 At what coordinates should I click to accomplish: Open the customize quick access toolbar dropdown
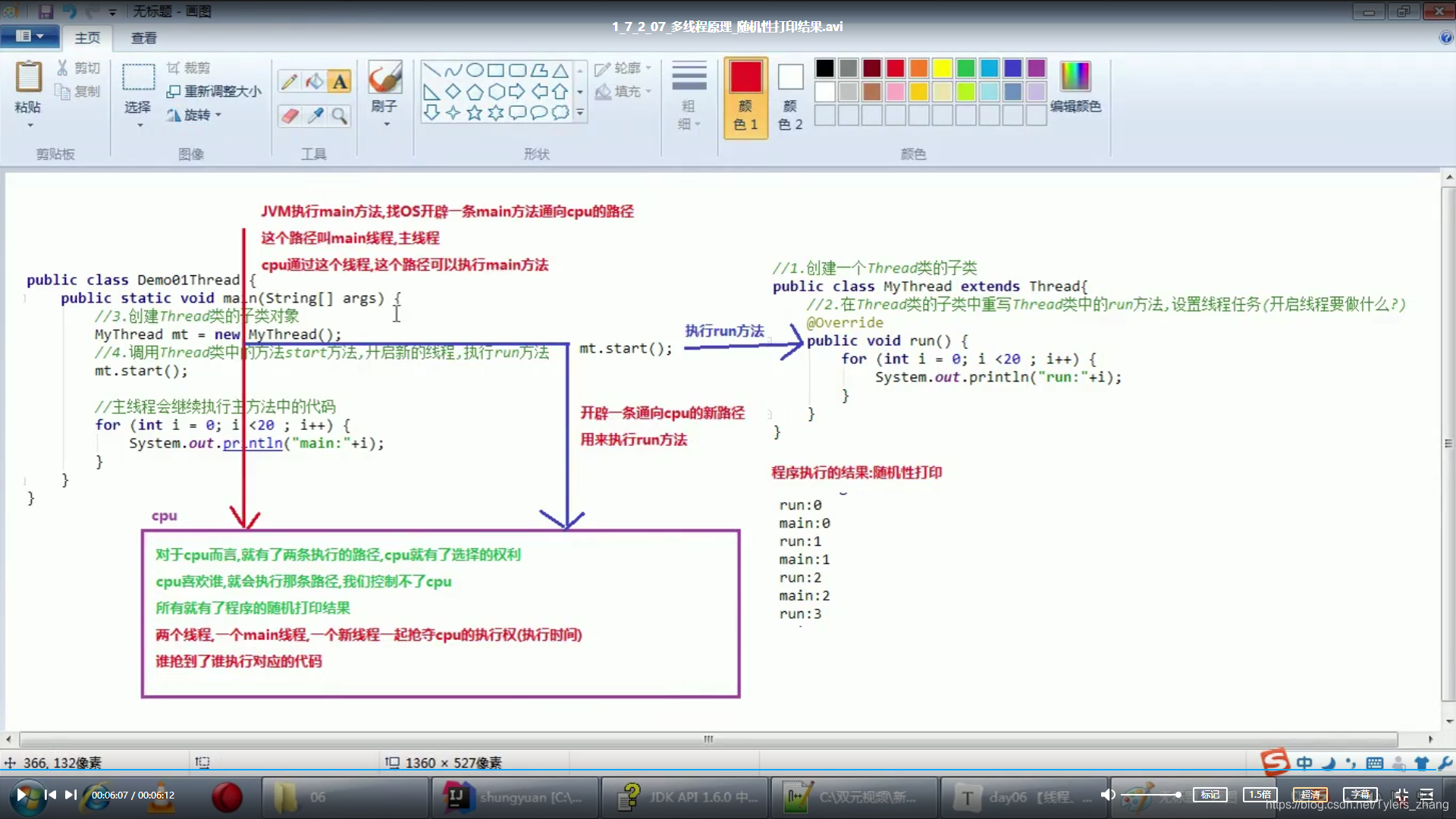coord(112,12)
